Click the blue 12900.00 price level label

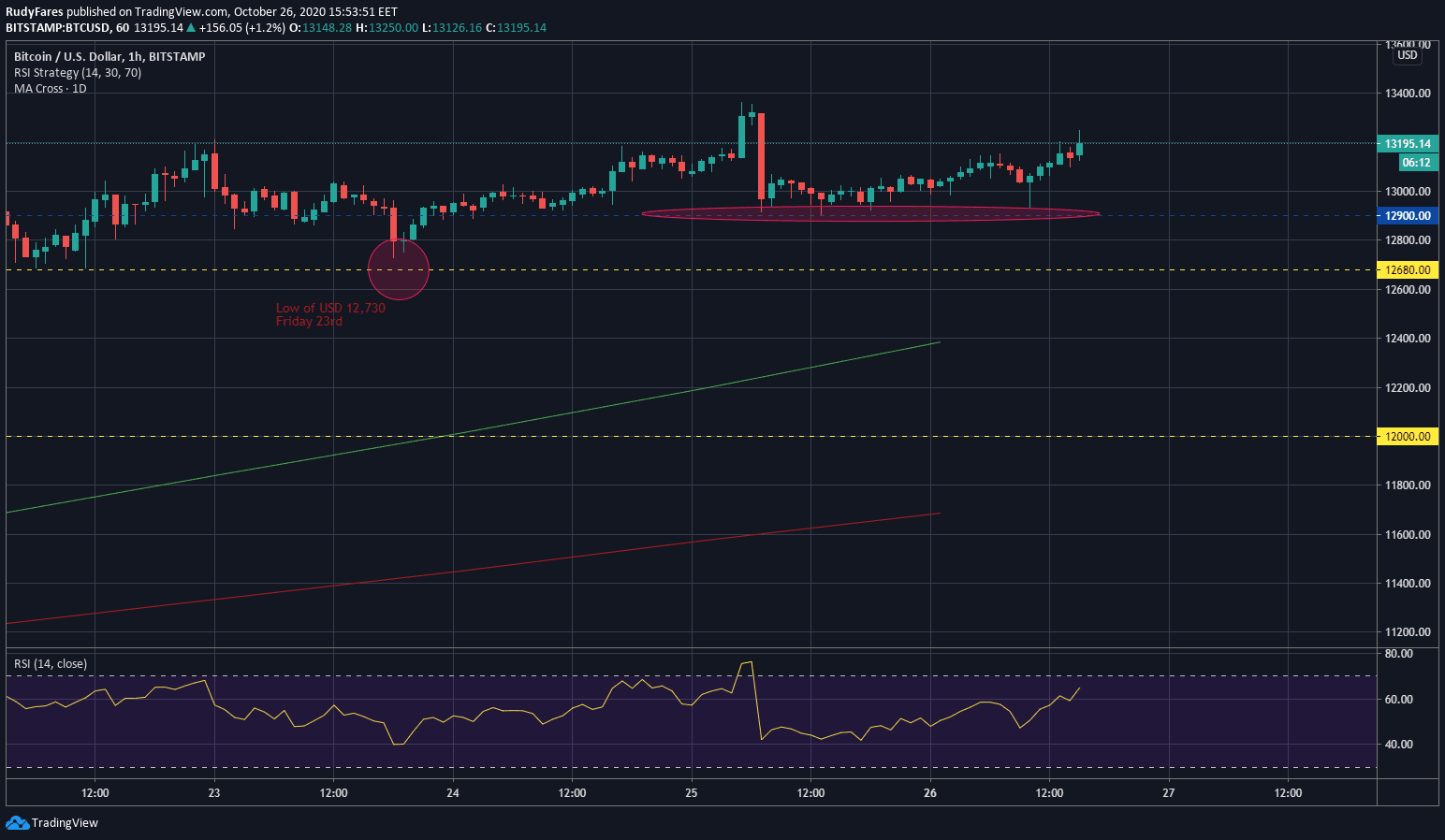[x=1407, y=216]
